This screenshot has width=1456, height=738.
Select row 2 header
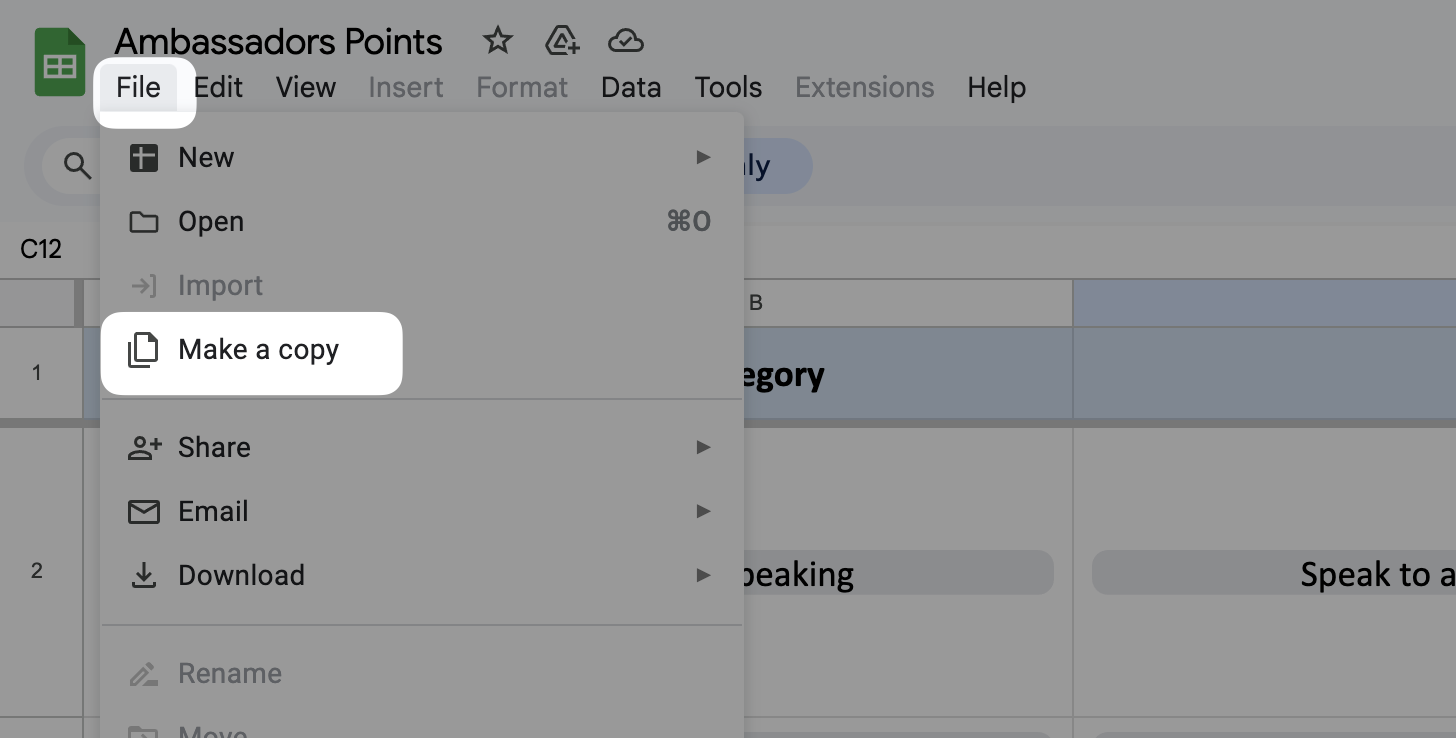click(x=37, y=571)
